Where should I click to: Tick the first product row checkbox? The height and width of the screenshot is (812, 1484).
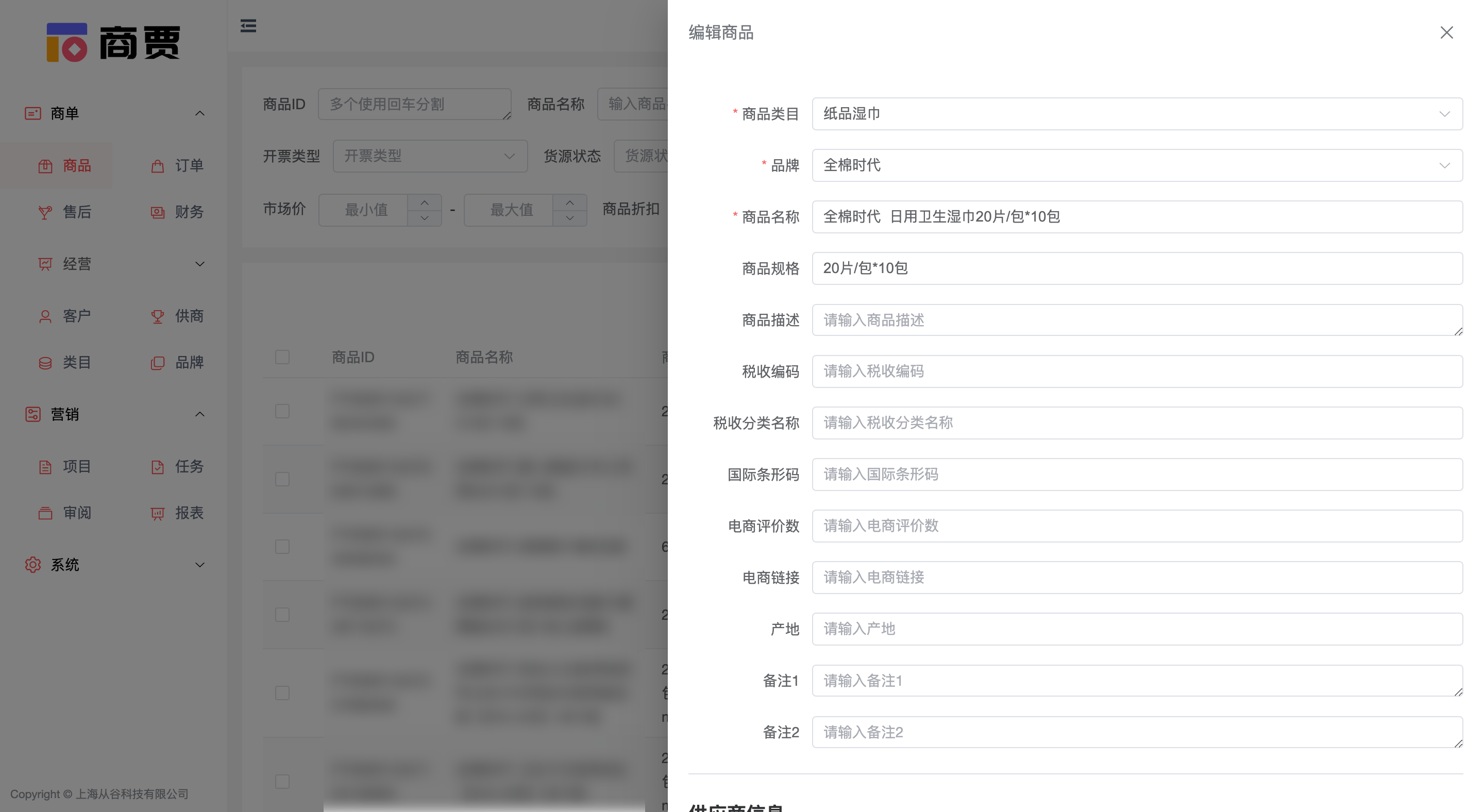pyautogui.click(x=282, y=411)
